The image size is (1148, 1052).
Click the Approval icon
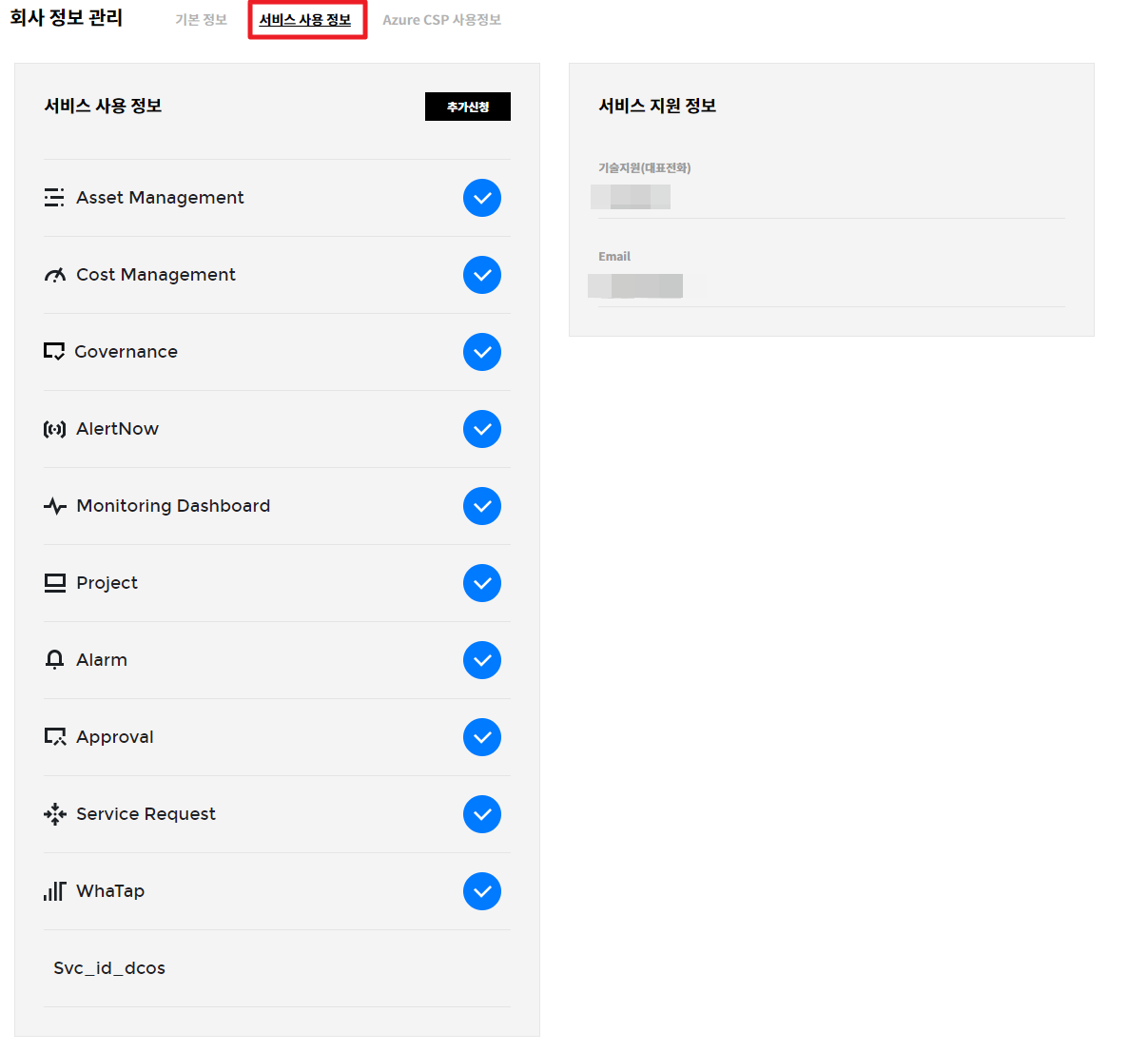[x=54, y=737]
